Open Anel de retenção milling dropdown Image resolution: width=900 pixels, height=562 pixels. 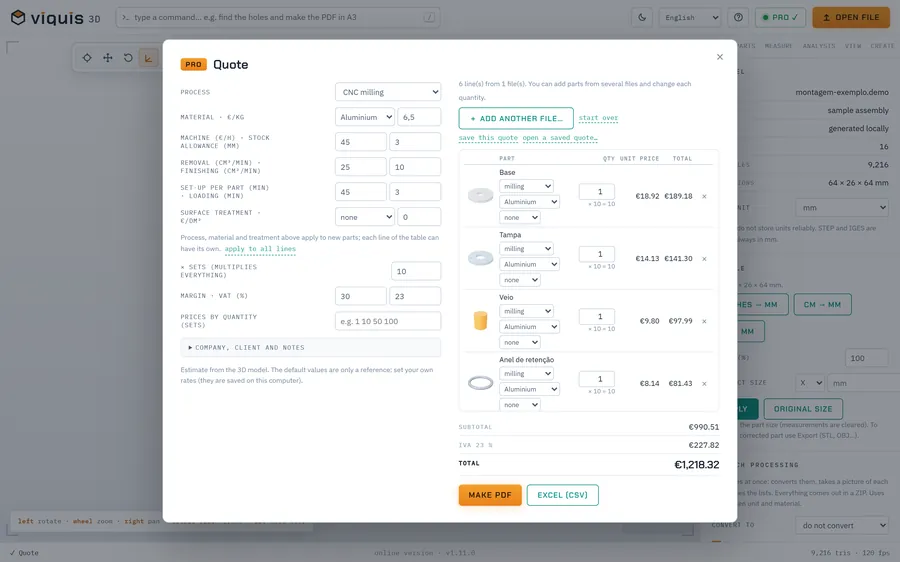526,374
